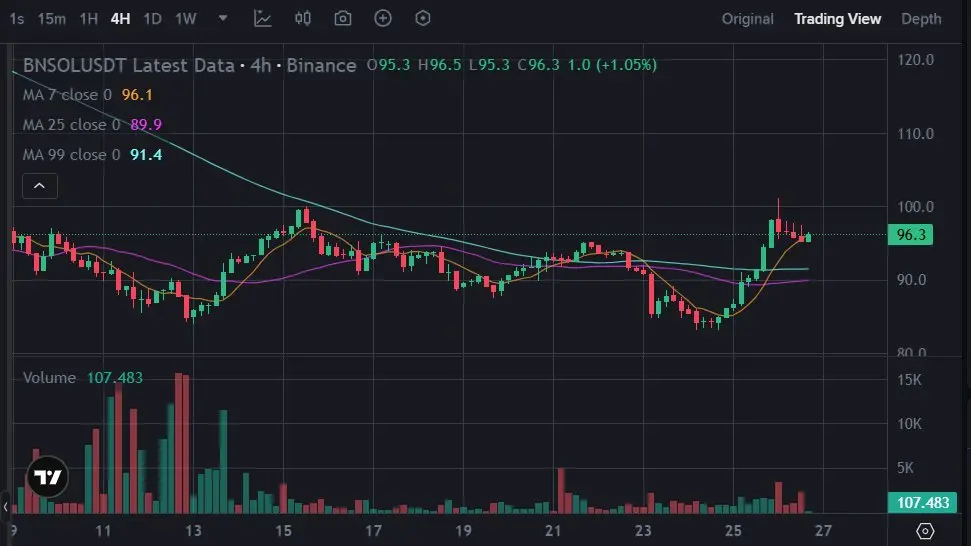971x546 pixels.
Task: Click the 10K volume axis label
Action: [x=909, y=424]
